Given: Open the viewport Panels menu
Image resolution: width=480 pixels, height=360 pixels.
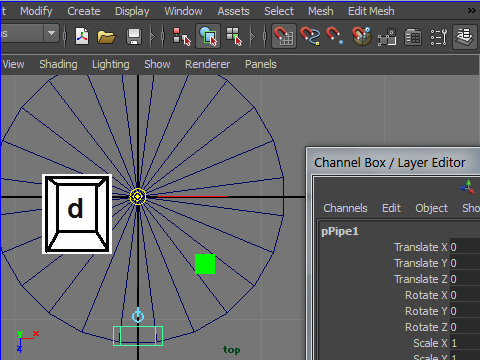Looking at the screenshot, I should point(261,64).
